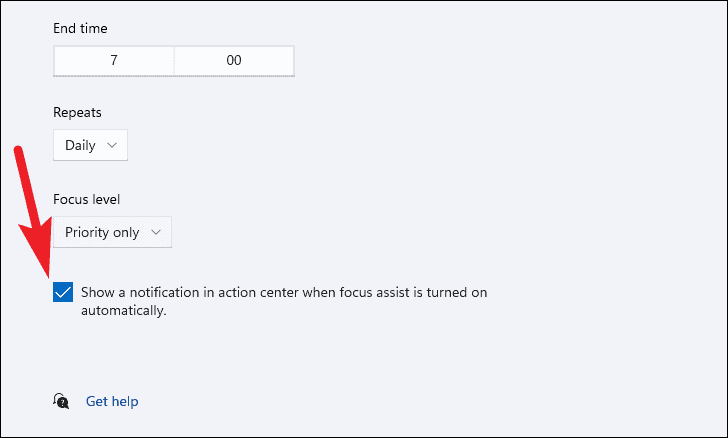Screen dimensions: 728x438
Task: Open the Get help link
Action: [112, 401]
